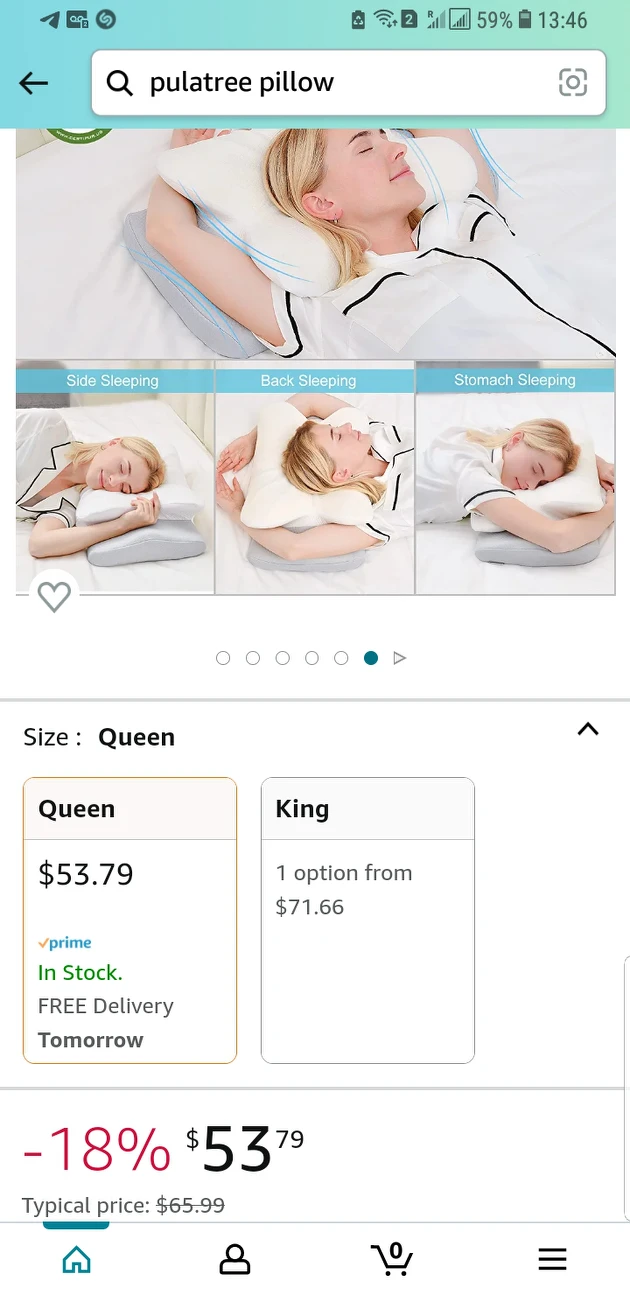Select the third carousel dot
This screenshot has height=1295, width=630.
pos(282,658)
